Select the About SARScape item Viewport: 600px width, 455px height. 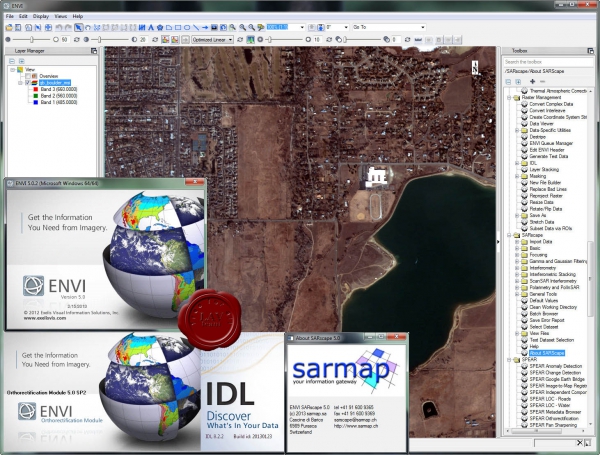[x=546, y=353]
